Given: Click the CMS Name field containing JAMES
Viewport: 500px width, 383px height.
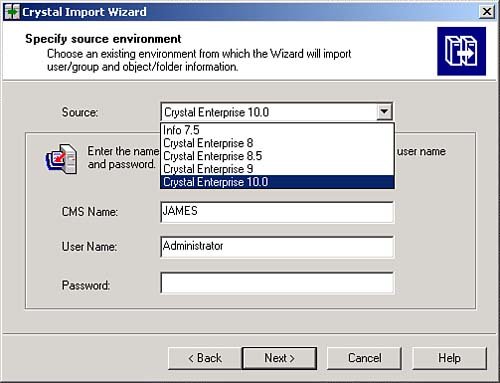Looking at the screenshot, I should coord(277,212).
